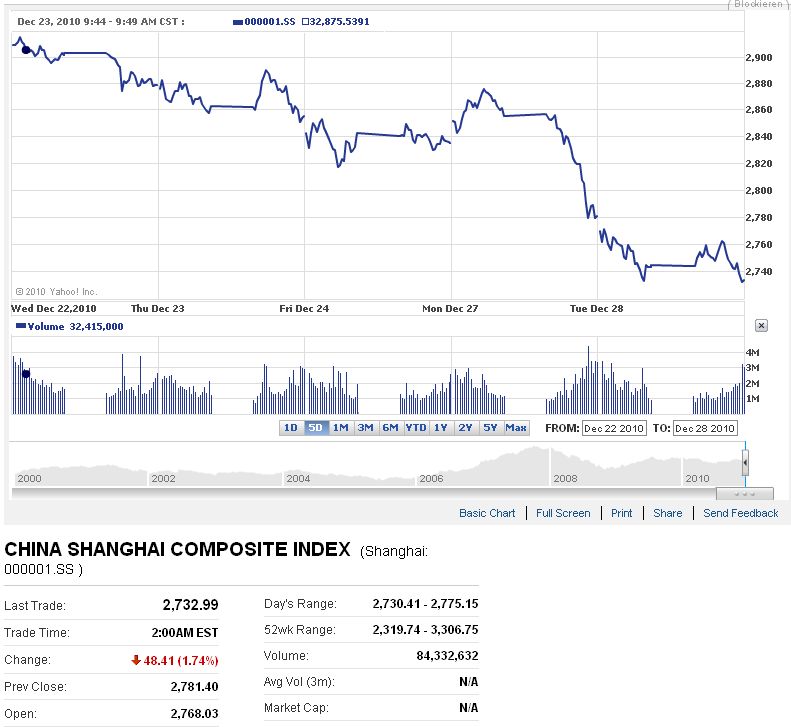The height and width of the screenshot is (727, 791).
Task: Open the Basic Chart link
Action: [487, 513]
